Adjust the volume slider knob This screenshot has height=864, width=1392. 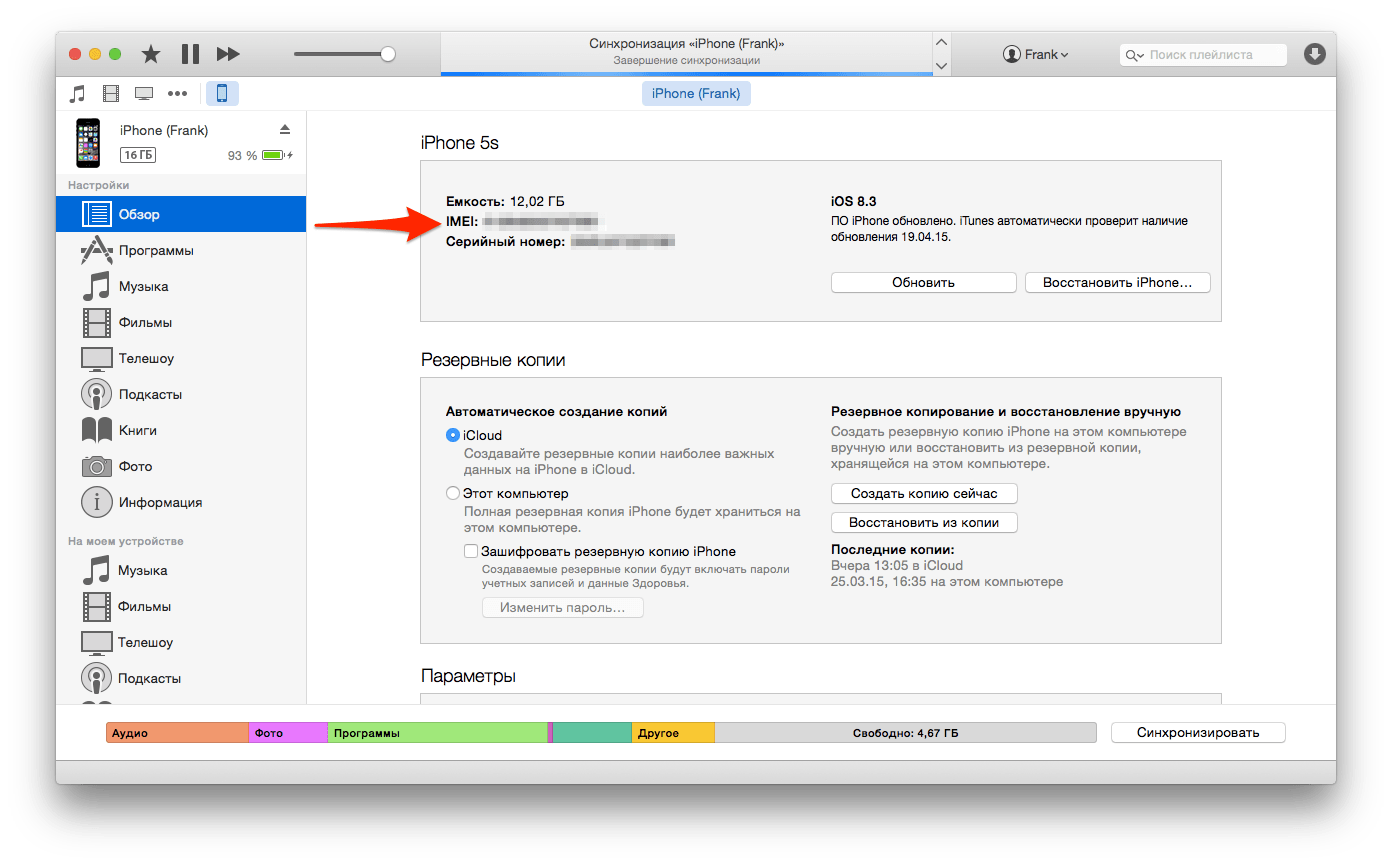point(388,54)
